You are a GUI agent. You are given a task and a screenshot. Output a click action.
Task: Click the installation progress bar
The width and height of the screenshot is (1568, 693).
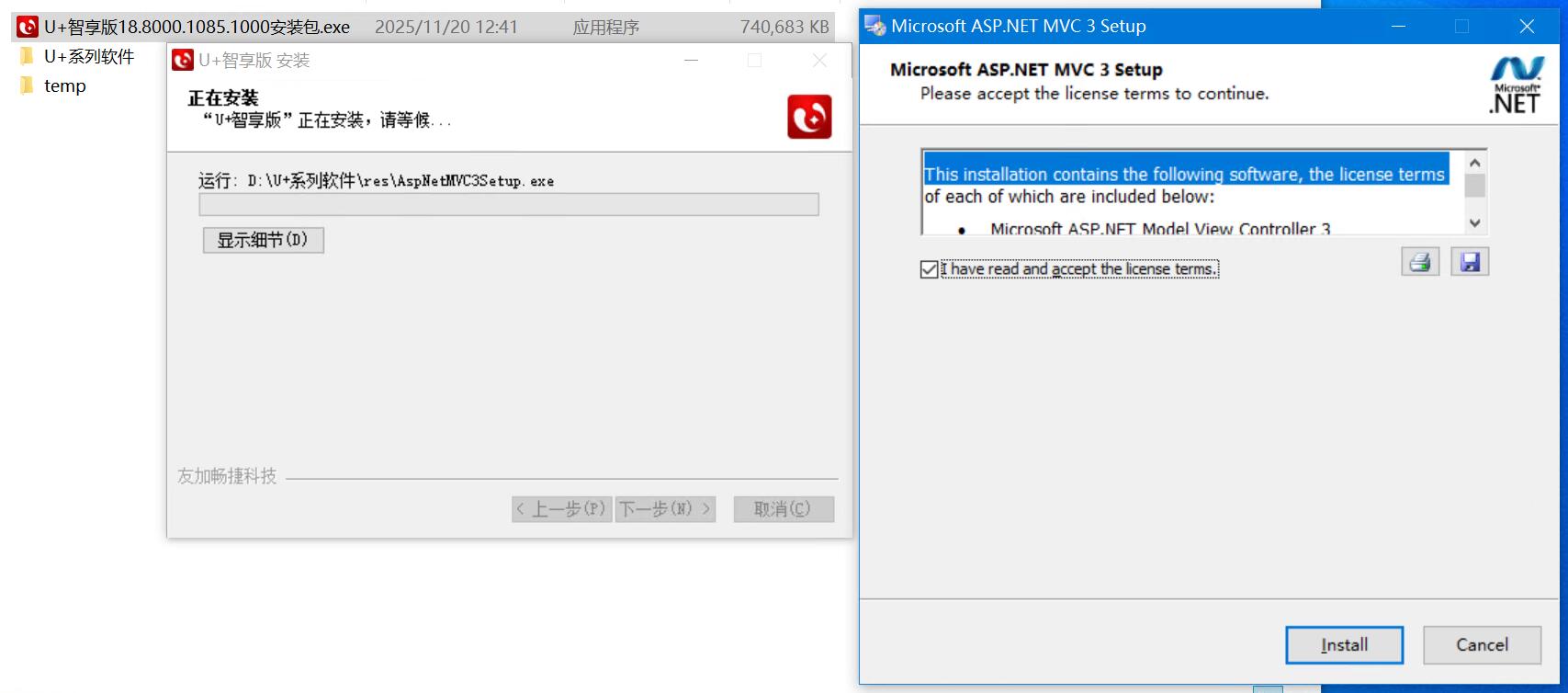[x=508, y=205]
